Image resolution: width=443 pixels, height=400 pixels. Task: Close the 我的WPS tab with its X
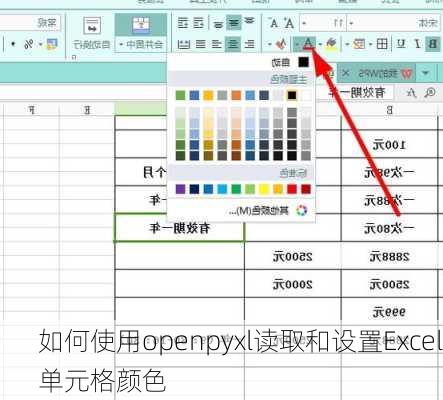[x=346, y=73]
